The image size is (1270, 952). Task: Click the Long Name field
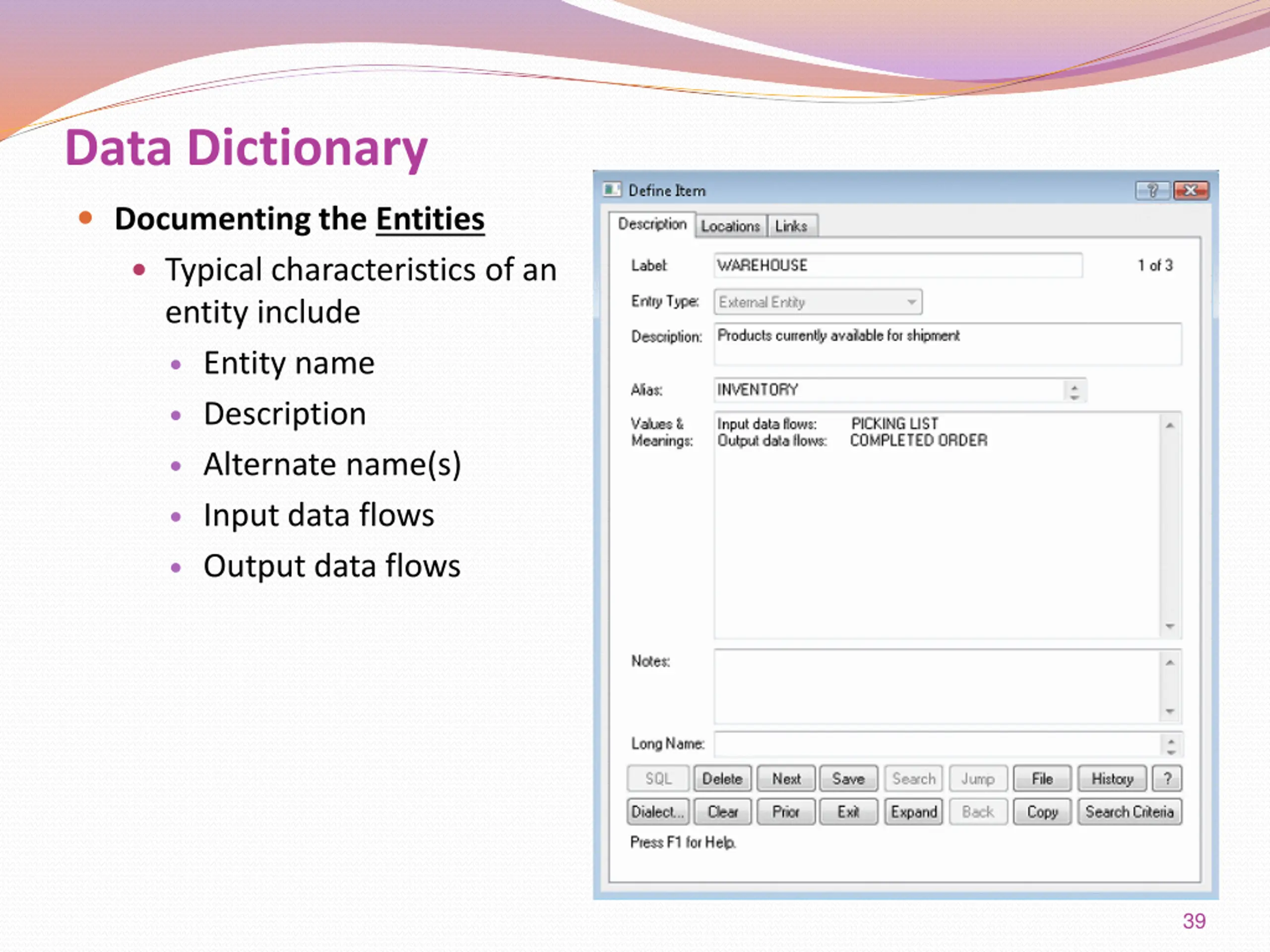937,744
